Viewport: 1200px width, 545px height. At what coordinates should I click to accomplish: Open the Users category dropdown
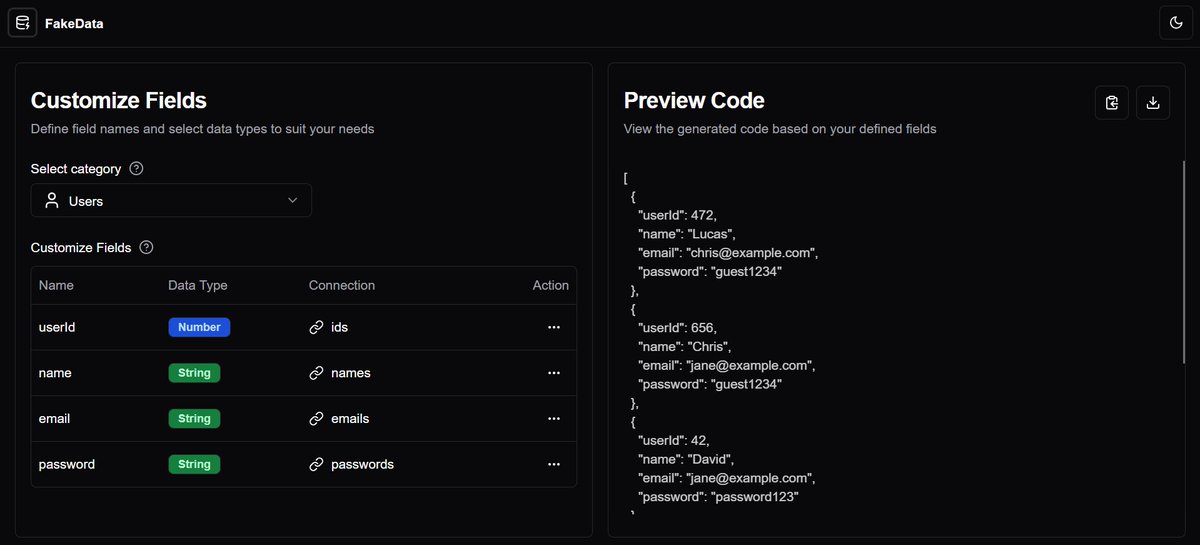tap(171, 200)
